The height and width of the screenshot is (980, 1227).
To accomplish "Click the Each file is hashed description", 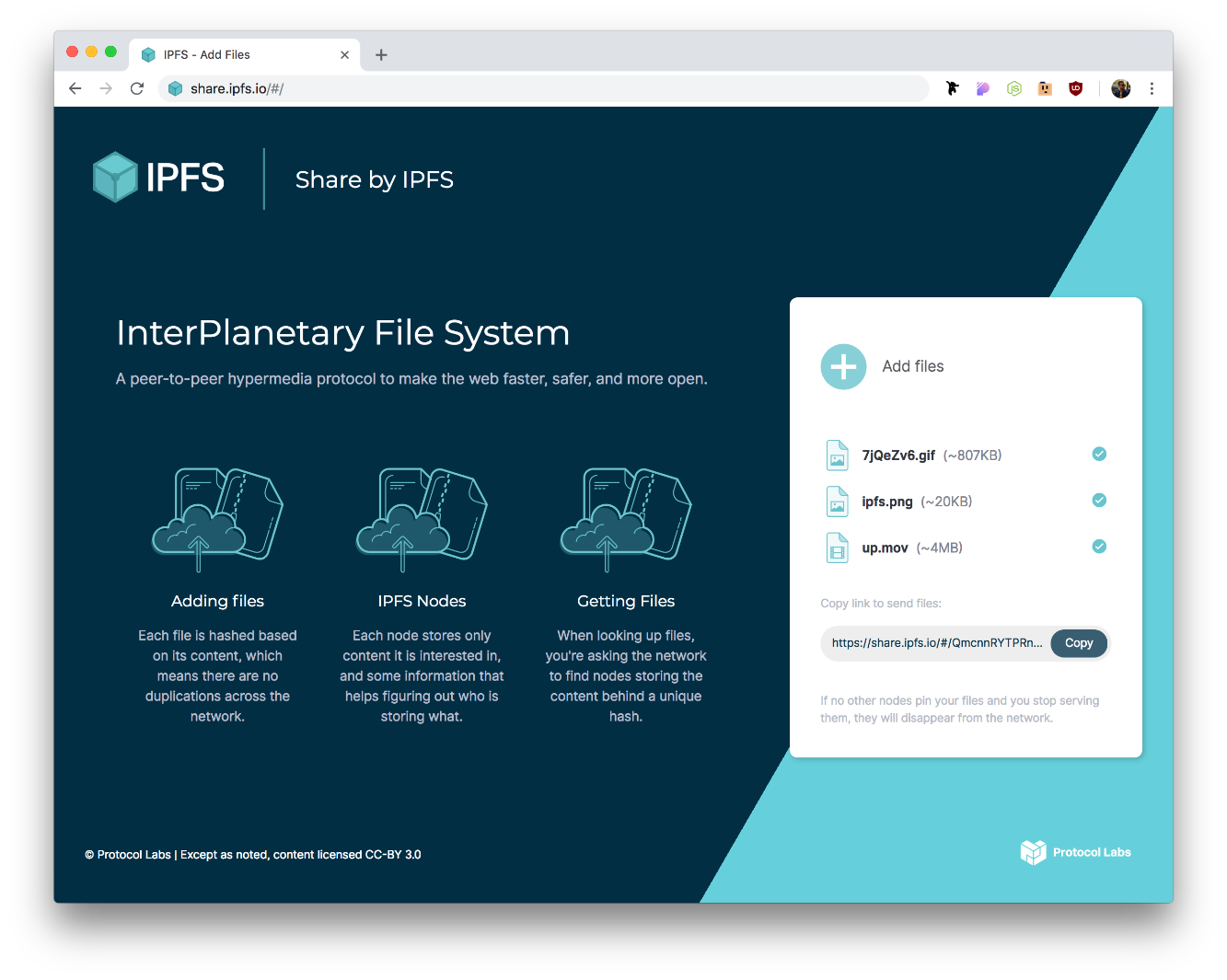I will coord(217,676).
